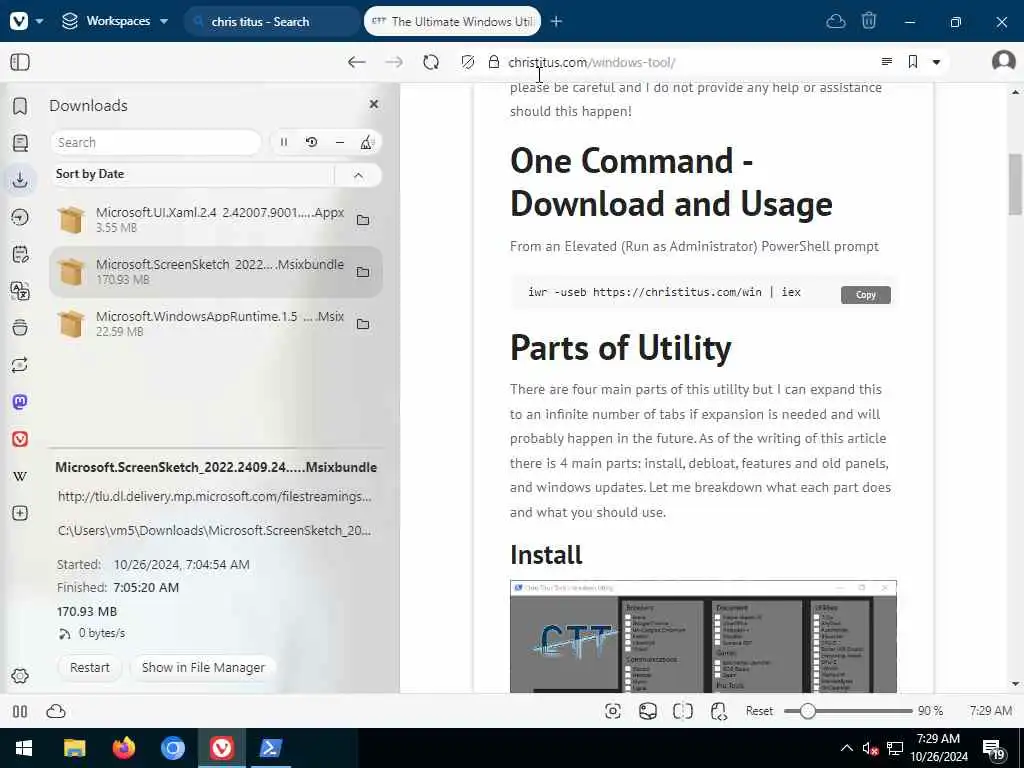Open folder for Microsoft.UI.Xaml download
This screenshot has width=1024, height=768.
tap(363, 220)
